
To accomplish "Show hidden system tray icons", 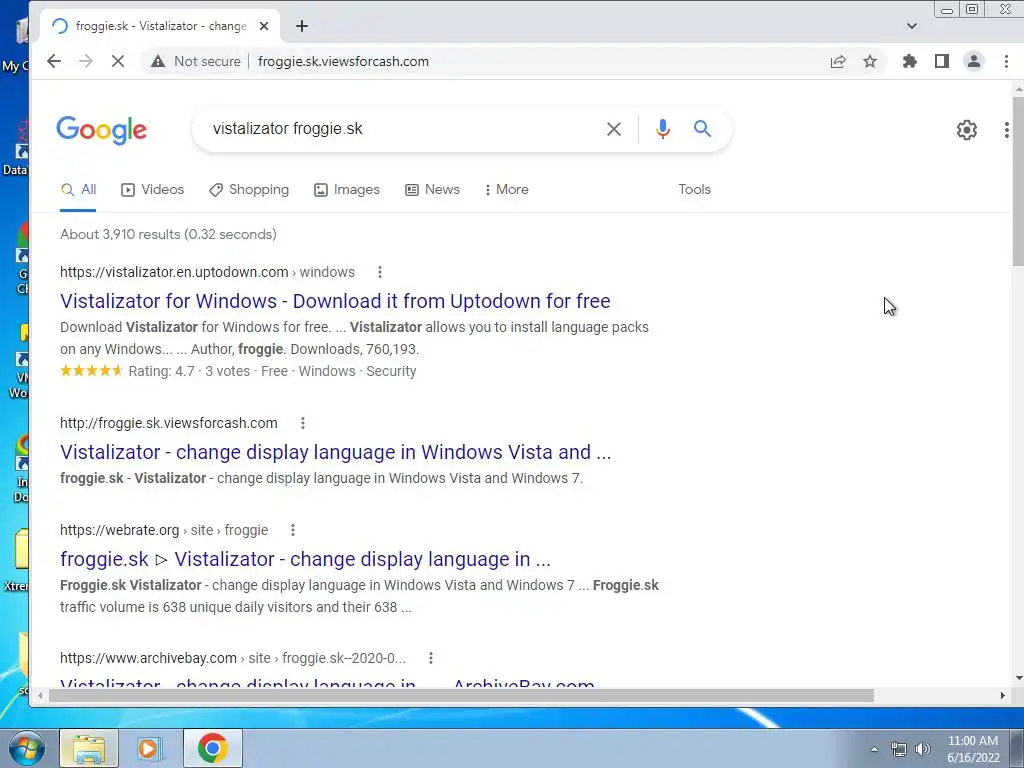I will point(874,749).
